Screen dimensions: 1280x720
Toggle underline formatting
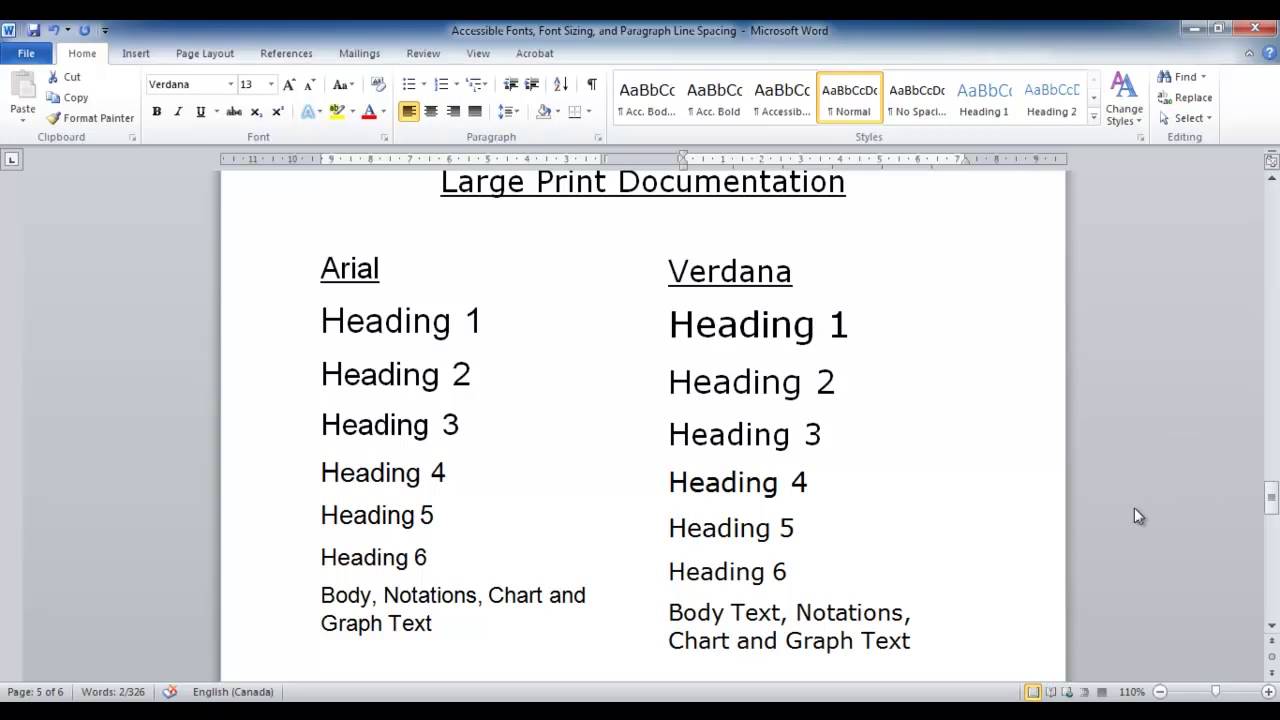(x=200, y=112)
